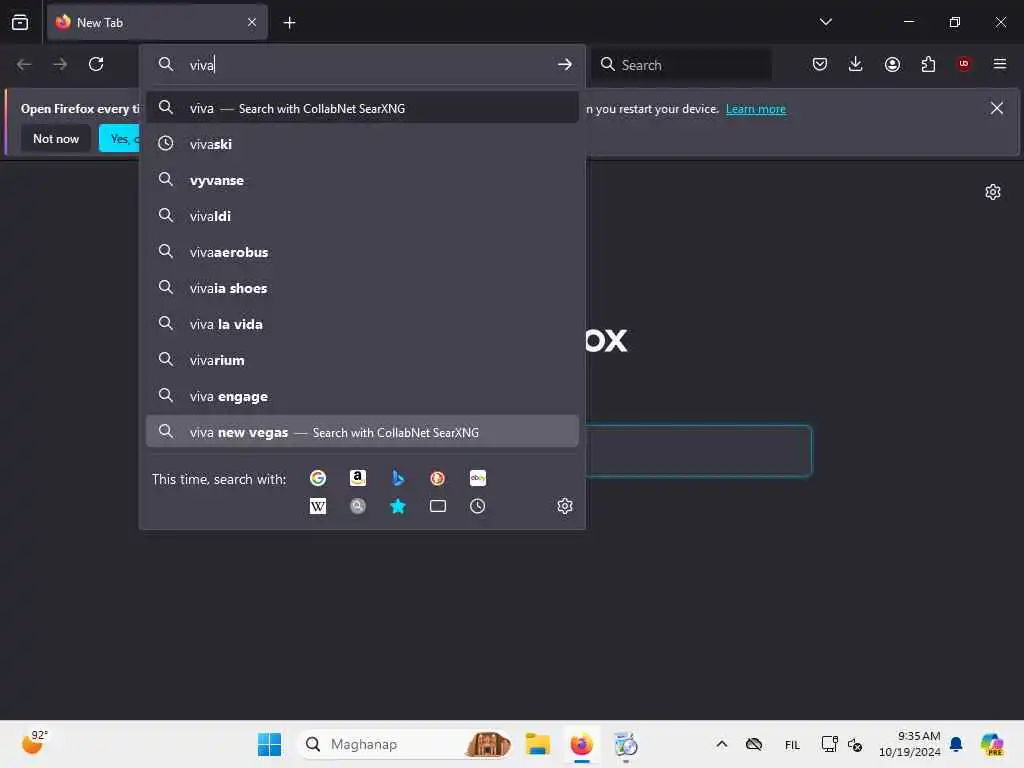Open the Copilot PRE taskbar icon

click(992, 744)
